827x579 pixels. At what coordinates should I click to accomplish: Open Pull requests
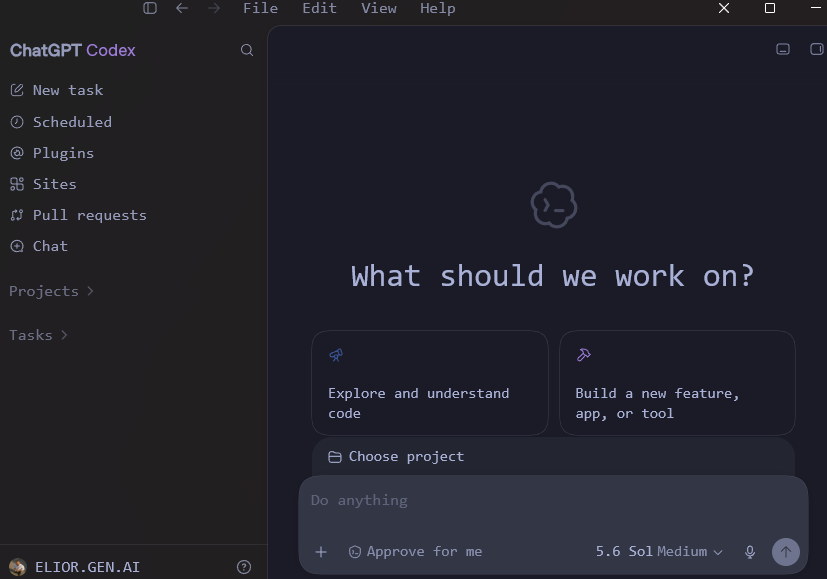pos(90,215)
